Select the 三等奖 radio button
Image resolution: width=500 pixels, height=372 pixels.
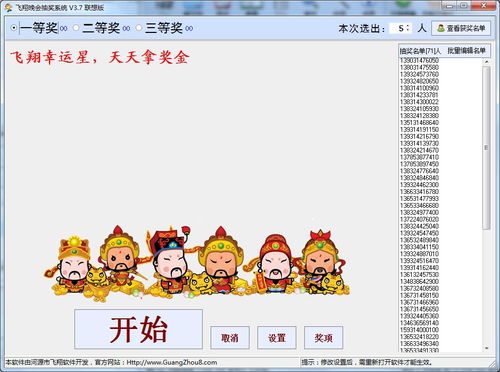coord(139,28)
